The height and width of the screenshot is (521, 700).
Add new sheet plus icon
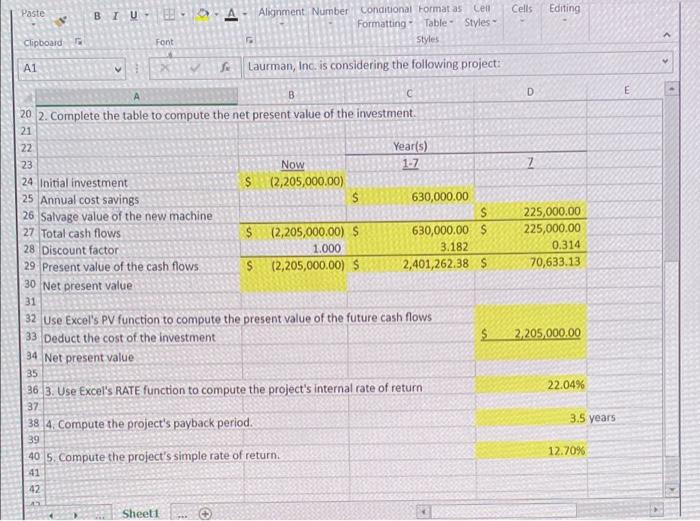pos(204,513)
